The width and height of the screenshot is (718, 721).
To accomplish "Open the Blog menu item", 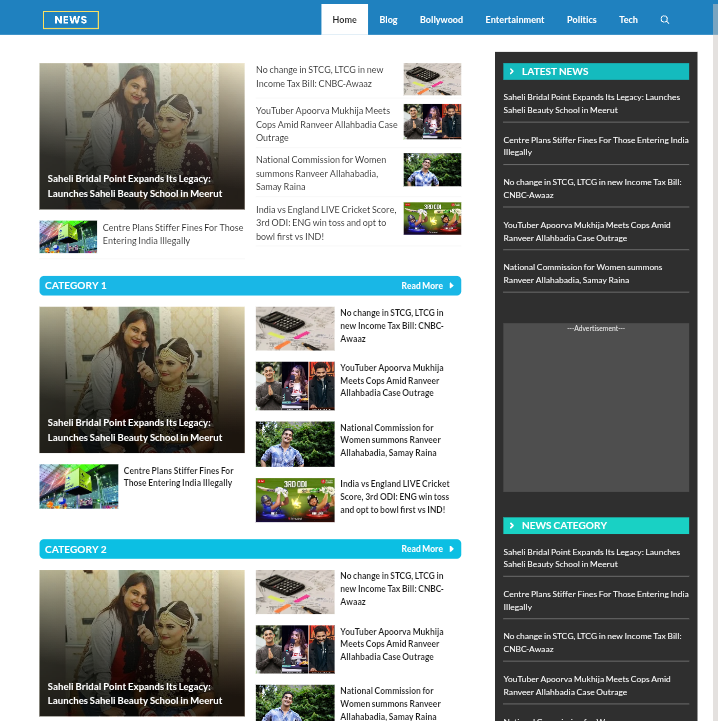I will coord(388,19).
